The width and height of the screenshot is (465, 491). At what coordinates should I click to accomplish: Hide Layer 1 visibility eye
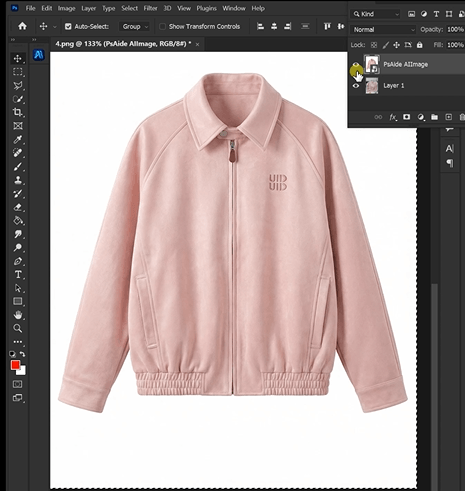[x=356, y=86]
